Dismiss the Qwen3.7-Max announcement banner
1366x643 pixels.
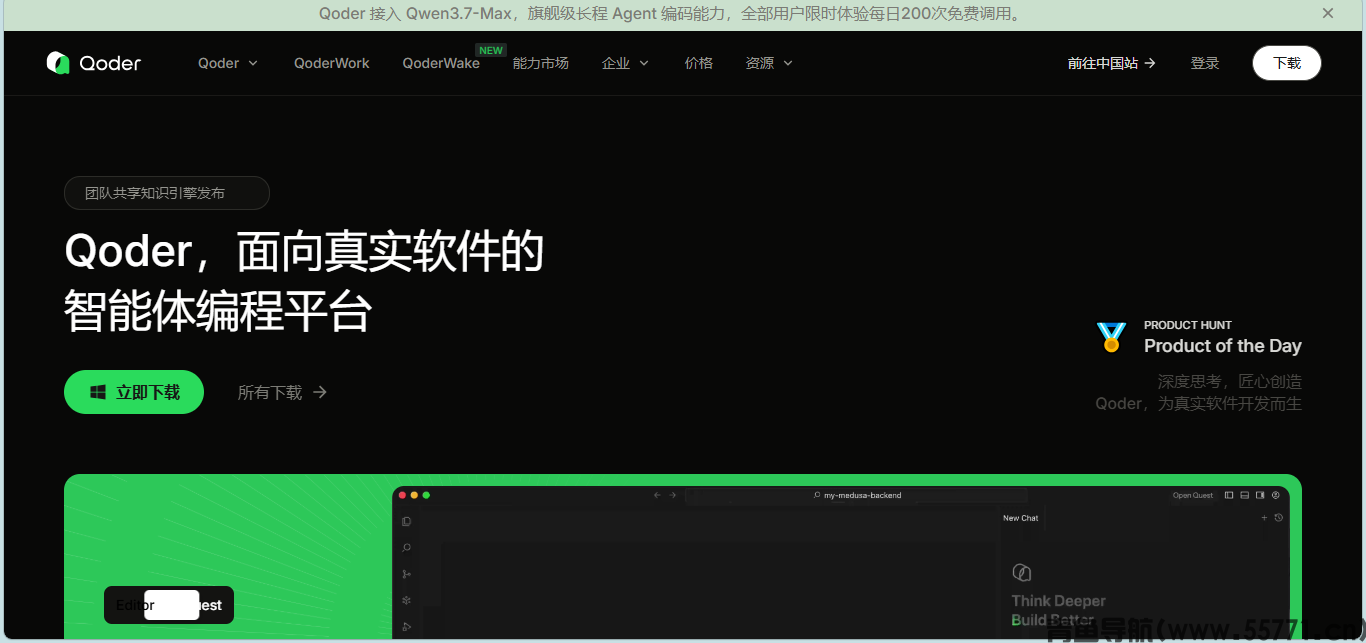(x=1328, y=14)
